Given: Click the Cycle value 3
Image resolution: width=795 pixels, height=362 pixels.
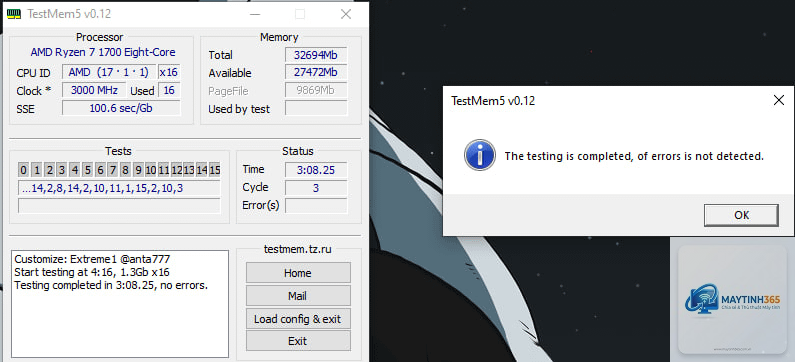Looking at the screenshot, I should point(316,188).
